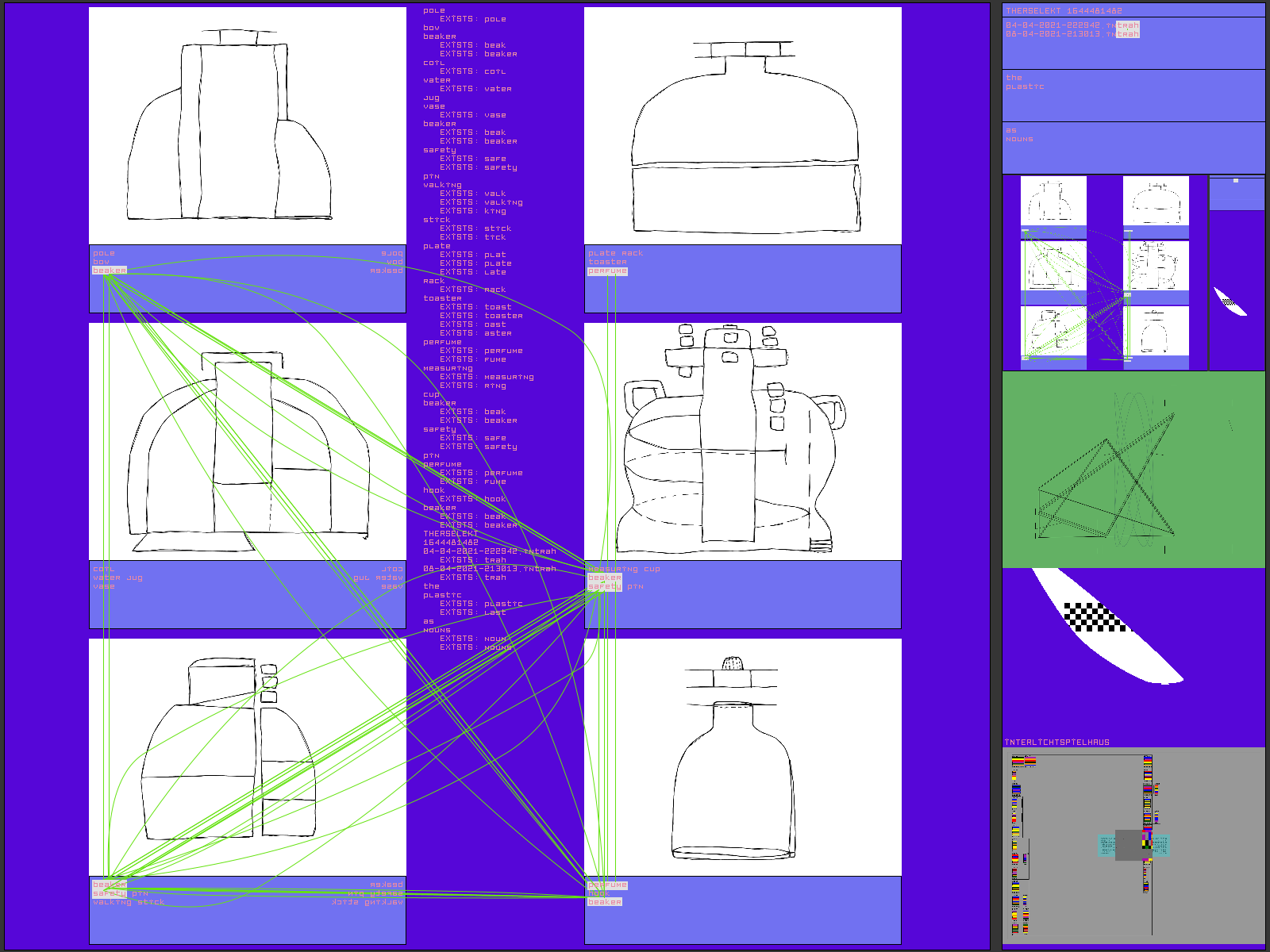
Task: Select "perfume" label below the top-right sketch
Action: 607,271
